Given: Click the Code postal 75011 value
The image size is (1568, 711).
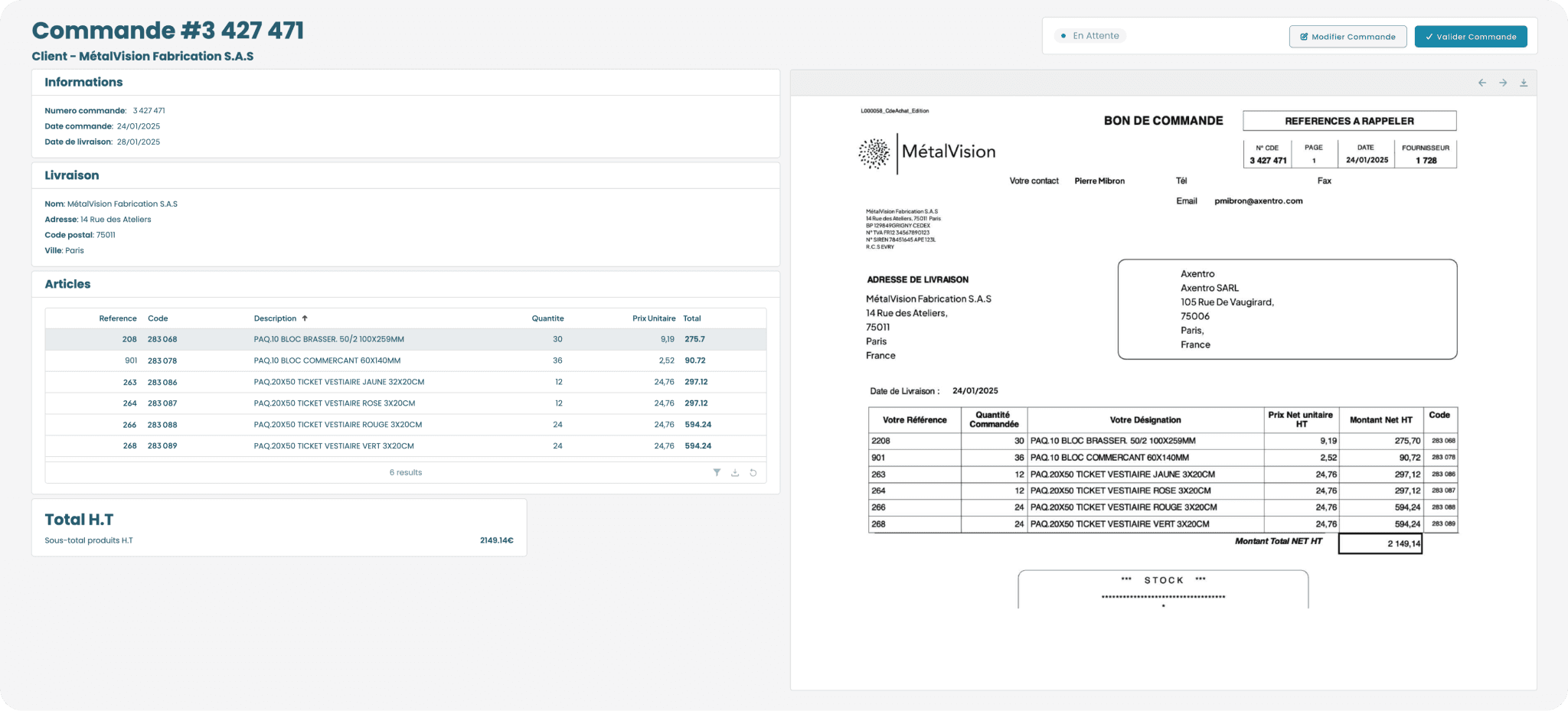Looking at the screenshot, I should [x=106, y=235].
